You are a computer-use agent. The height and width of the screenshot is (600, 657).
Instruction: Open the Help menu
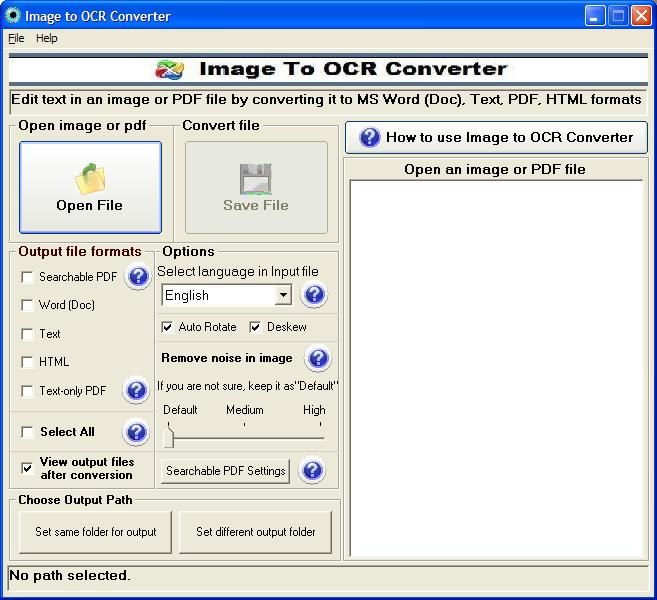click(x=47, y=38)
